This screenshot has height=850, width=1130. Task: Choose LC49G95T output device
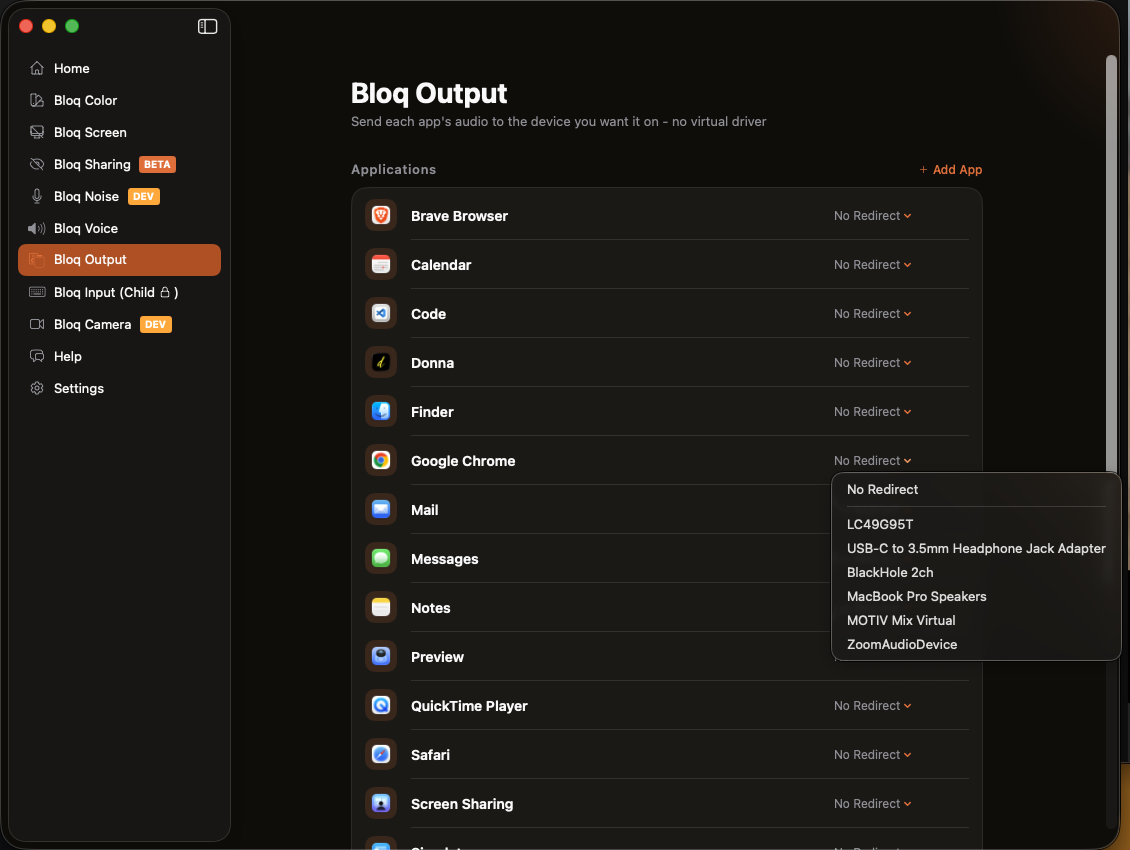[x=976, y=524]
